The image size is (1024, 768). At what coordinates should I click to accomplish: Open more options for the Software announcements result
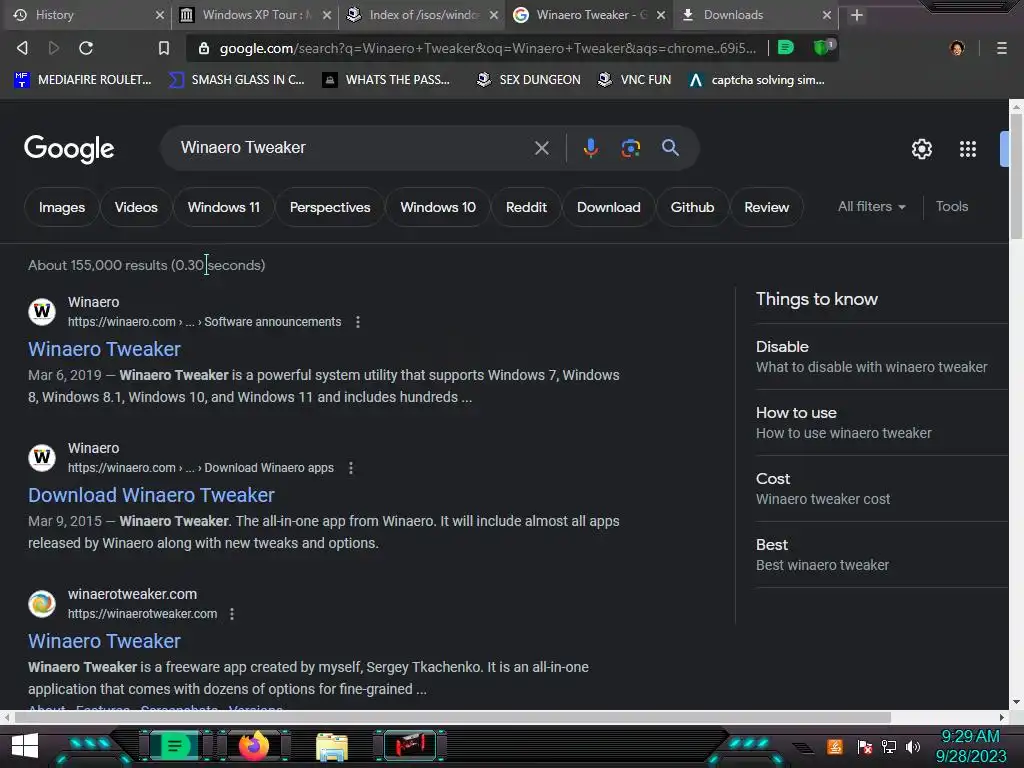[358, 322]
